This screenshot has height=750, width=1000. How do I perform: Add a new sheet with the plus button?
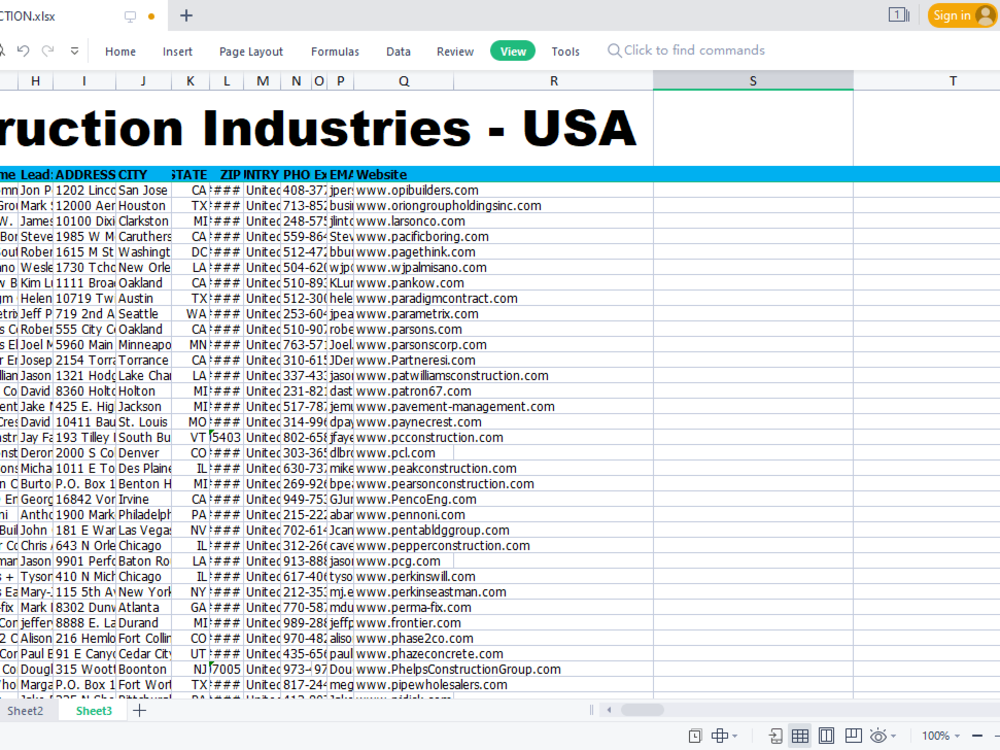(139, 710)
